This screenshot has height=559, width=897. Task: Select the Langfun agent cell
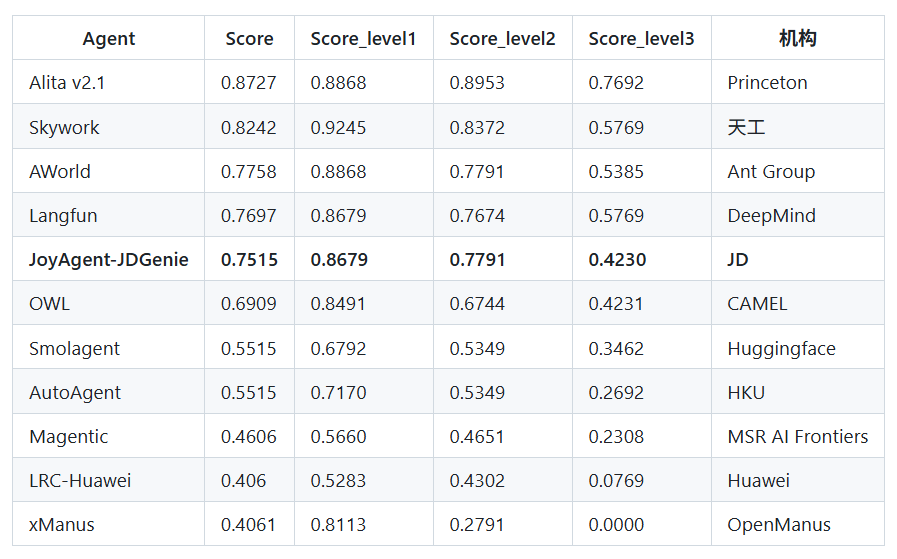109,215
